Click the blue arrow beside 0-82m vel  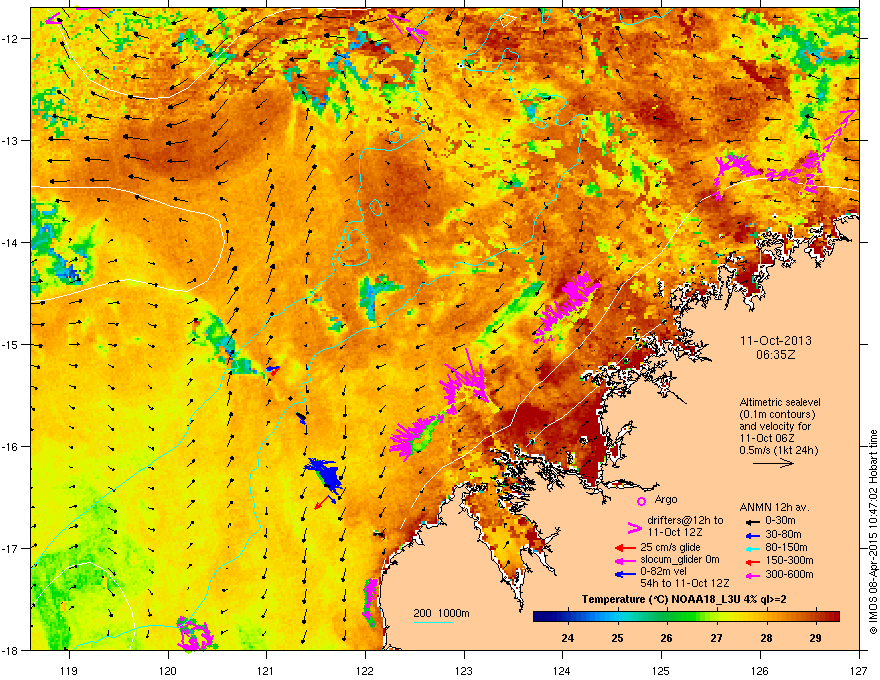pyautogui.click(x=625, y=573)
